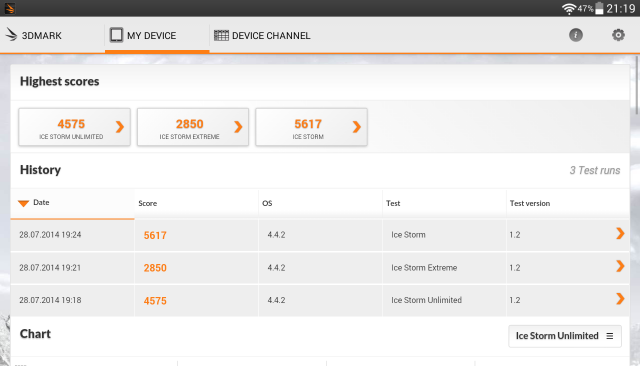Tap the My Device tablet icon
Screen dimensions: 640x366
pyautogui.click(x=116, y=35)
